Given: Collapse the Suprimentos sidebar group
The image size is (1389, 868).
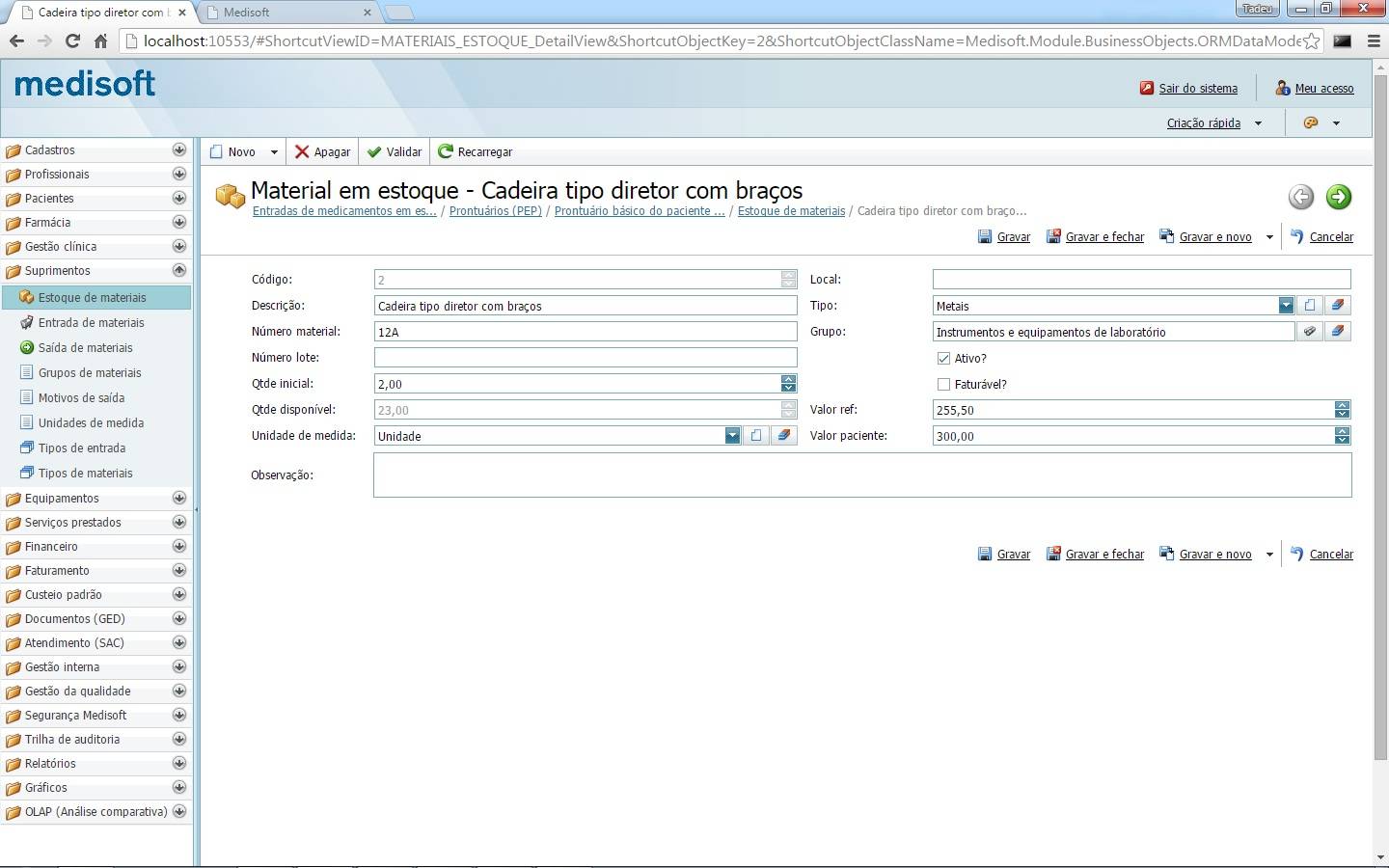Looking at the screenshot, I should click(178, 270).
